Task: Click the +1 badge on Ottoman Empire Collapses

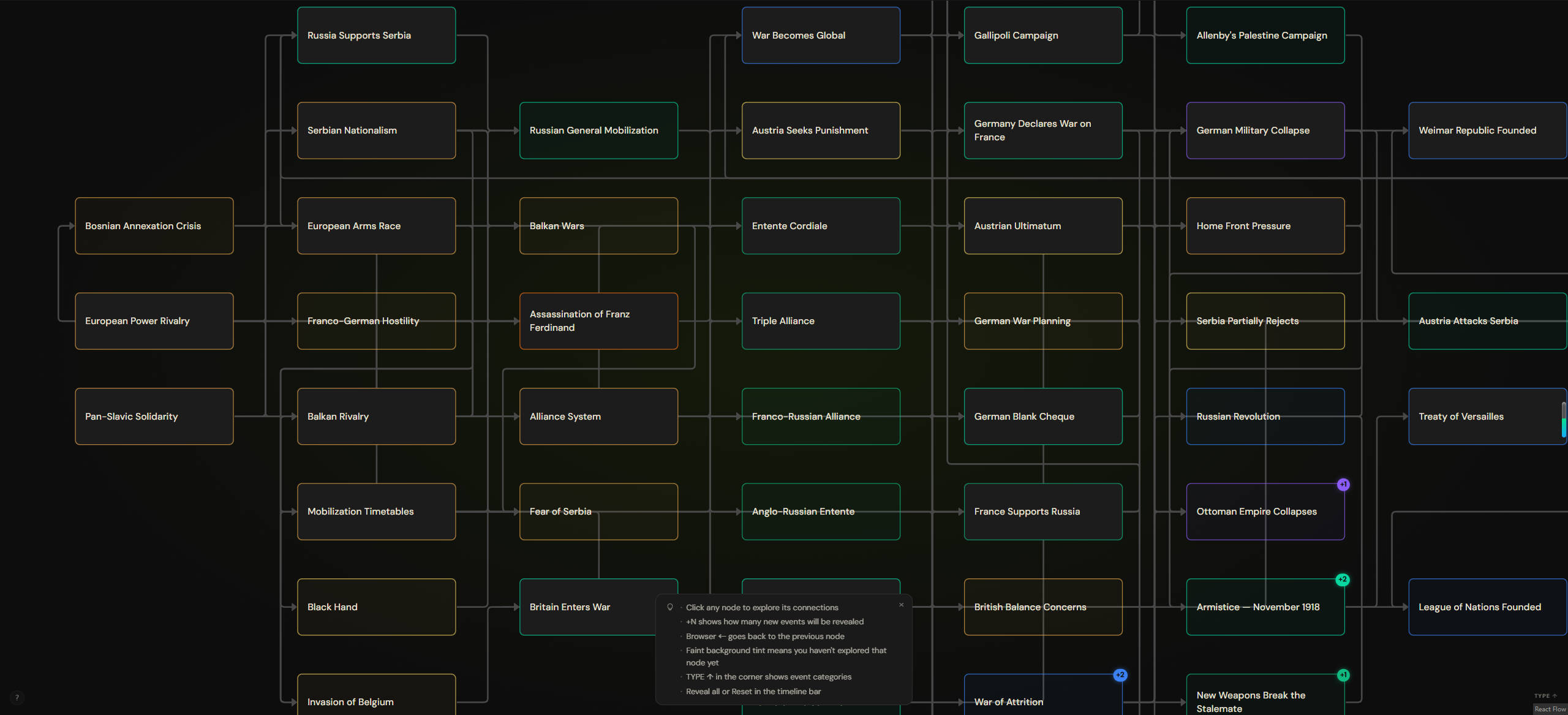Action: 1343,484
